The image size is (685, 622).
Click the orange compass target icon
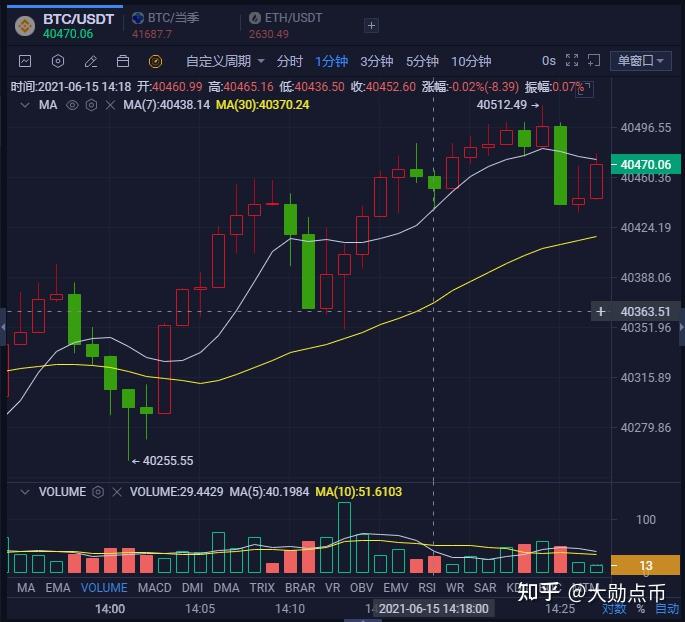156,61
